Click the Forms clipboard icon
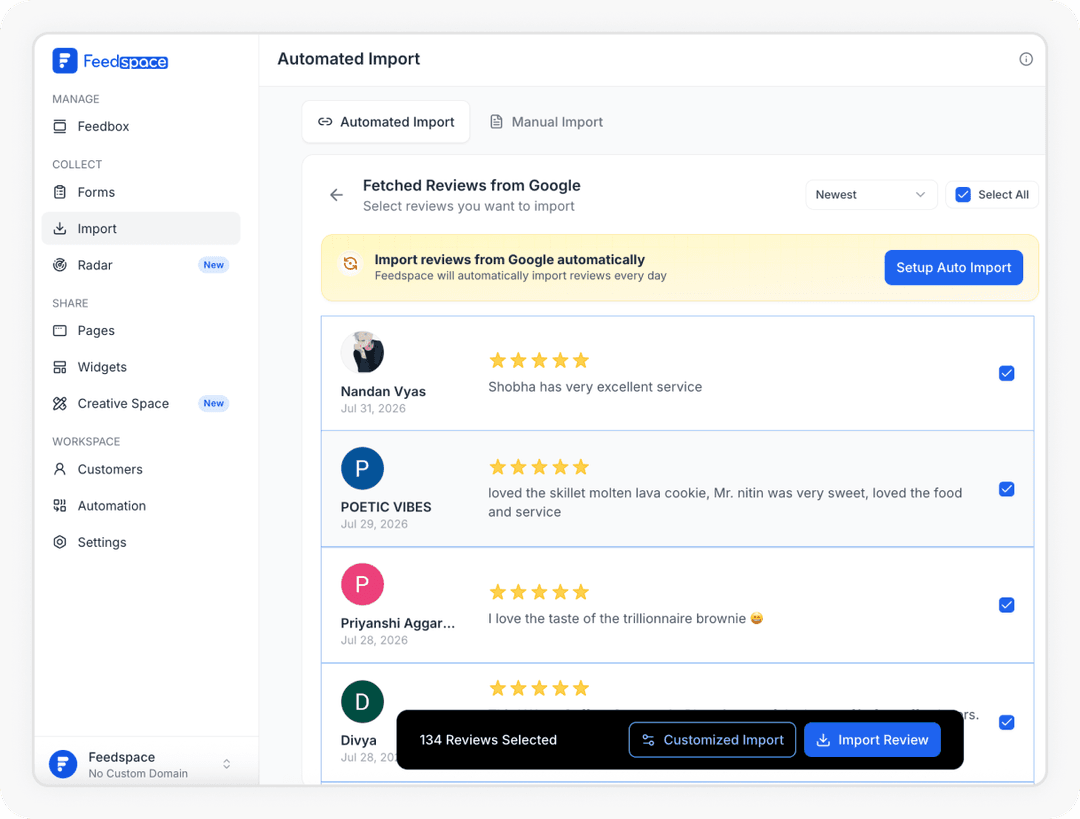The height and width of the screenshot is (819, 1080). [60, 192]
